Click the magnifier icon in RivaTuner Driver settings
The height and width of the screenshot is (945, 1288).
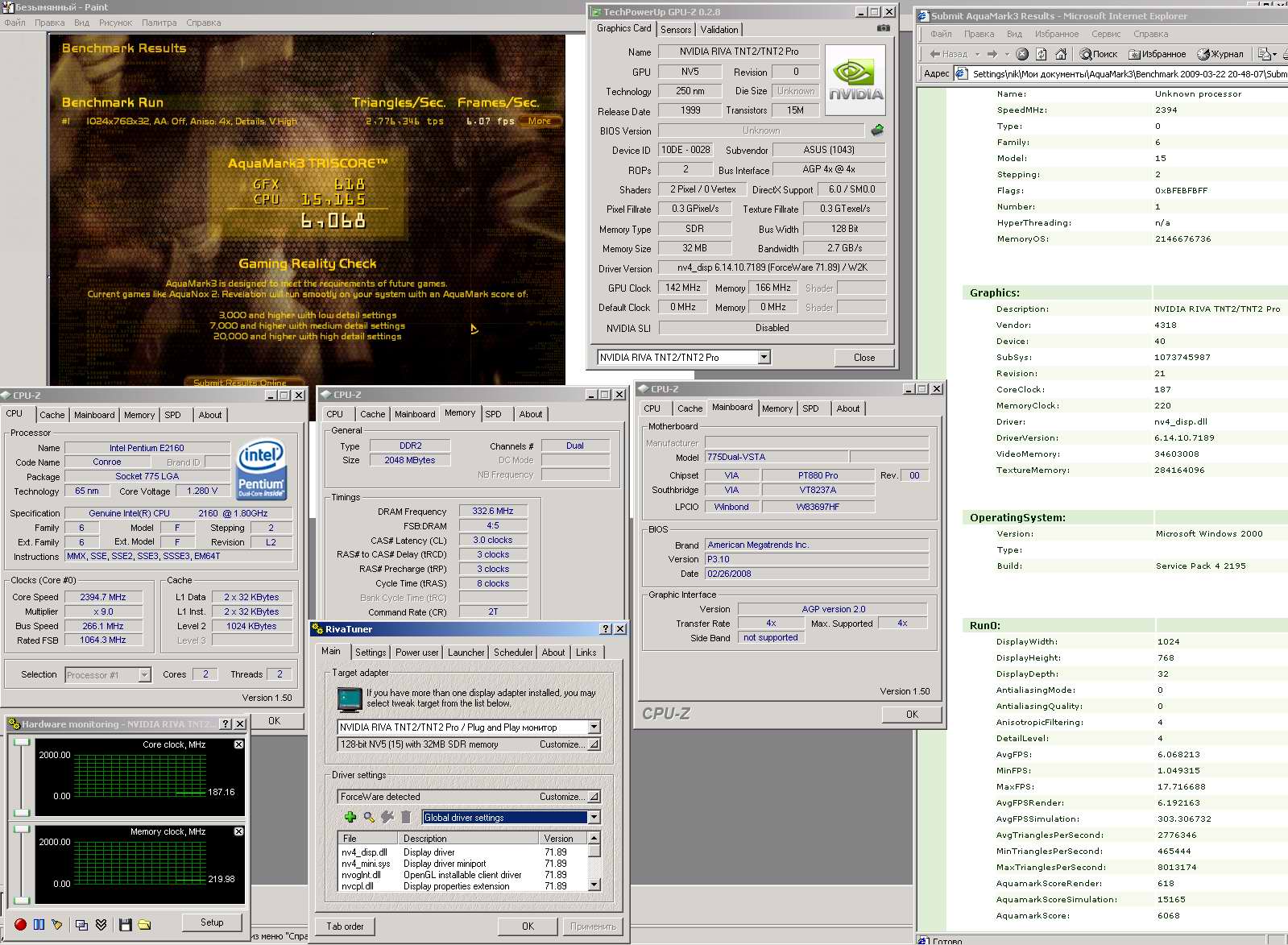pyautogui.click(x=369, y=817)
